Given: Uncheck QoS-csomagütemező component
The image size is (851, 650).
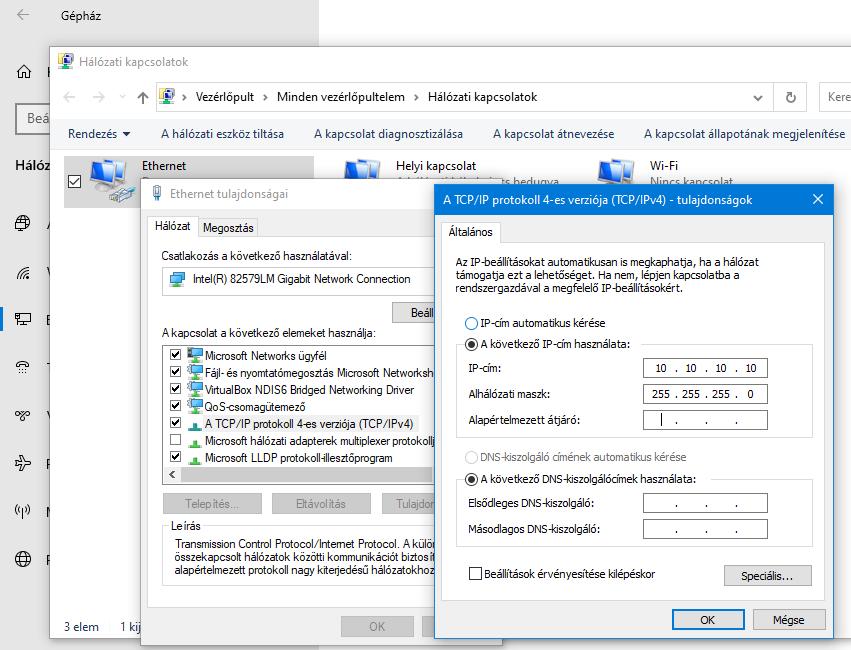Looking at the screenshot, I should click(176, 406).
